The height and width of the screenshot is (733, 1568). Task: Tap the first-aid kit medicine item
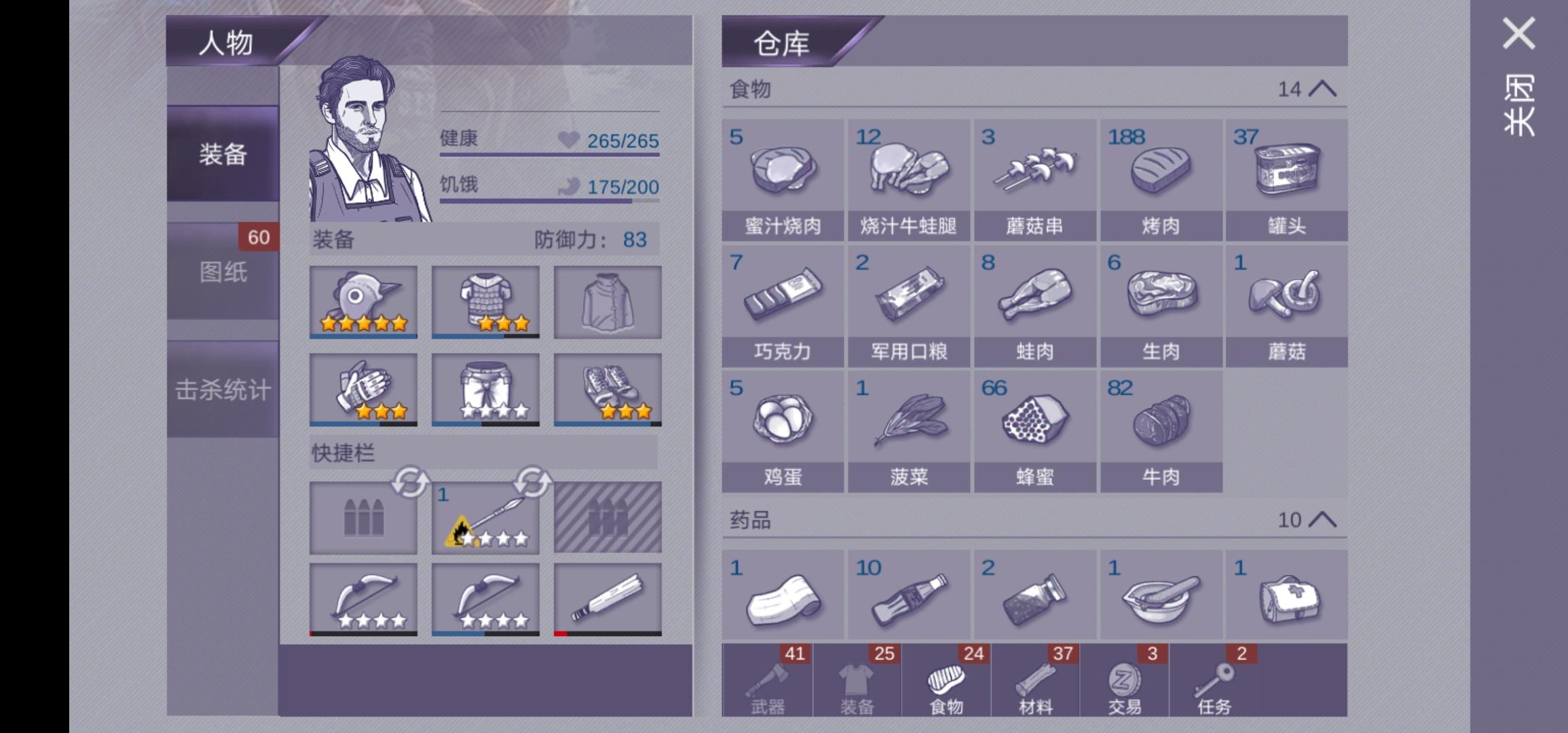click(1286, 595)
